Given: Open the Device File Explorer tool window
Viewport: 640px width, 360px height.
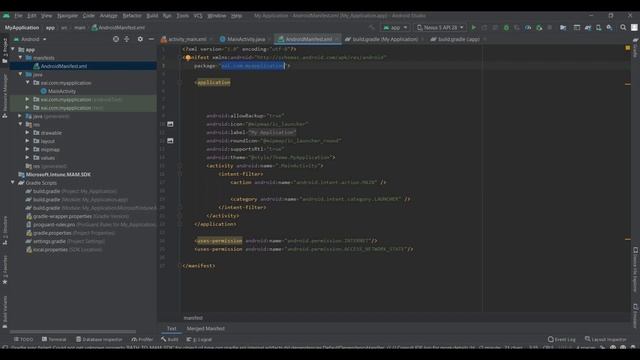Looking at the screenshot, I should [636, 269].
